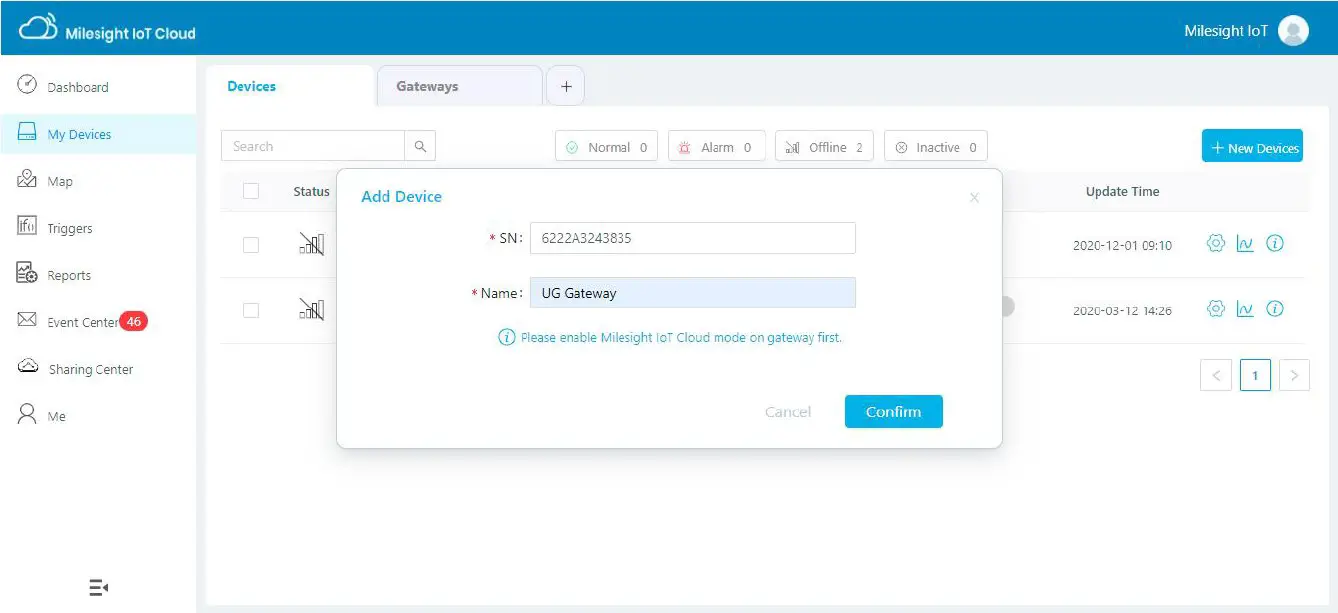
Task: Go to the next page with the right arrow
Action: 1294,374
